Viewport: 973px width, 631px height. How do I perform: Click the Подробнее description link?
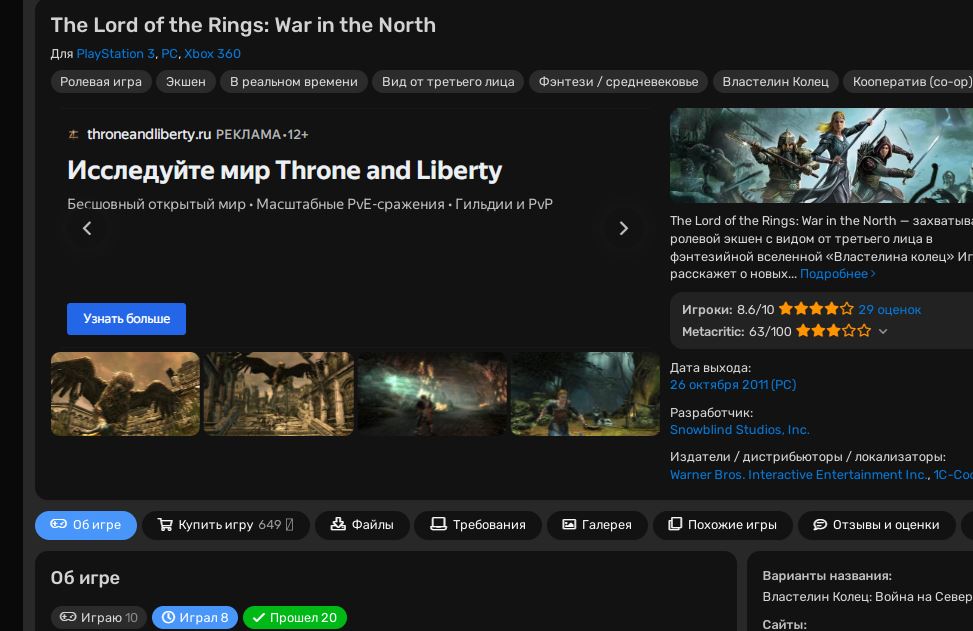point(838,274)
